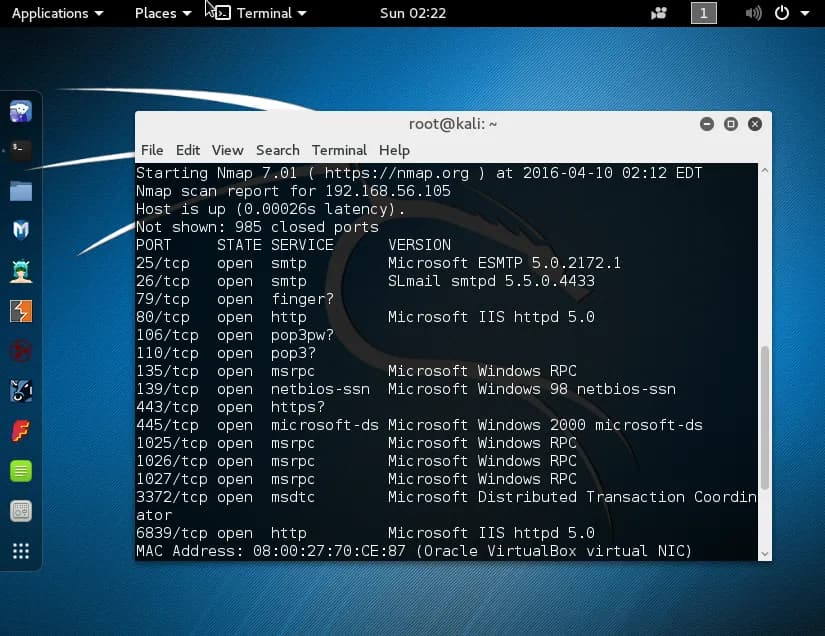Start Metasploit Framework from the dock

coord(22,228)
